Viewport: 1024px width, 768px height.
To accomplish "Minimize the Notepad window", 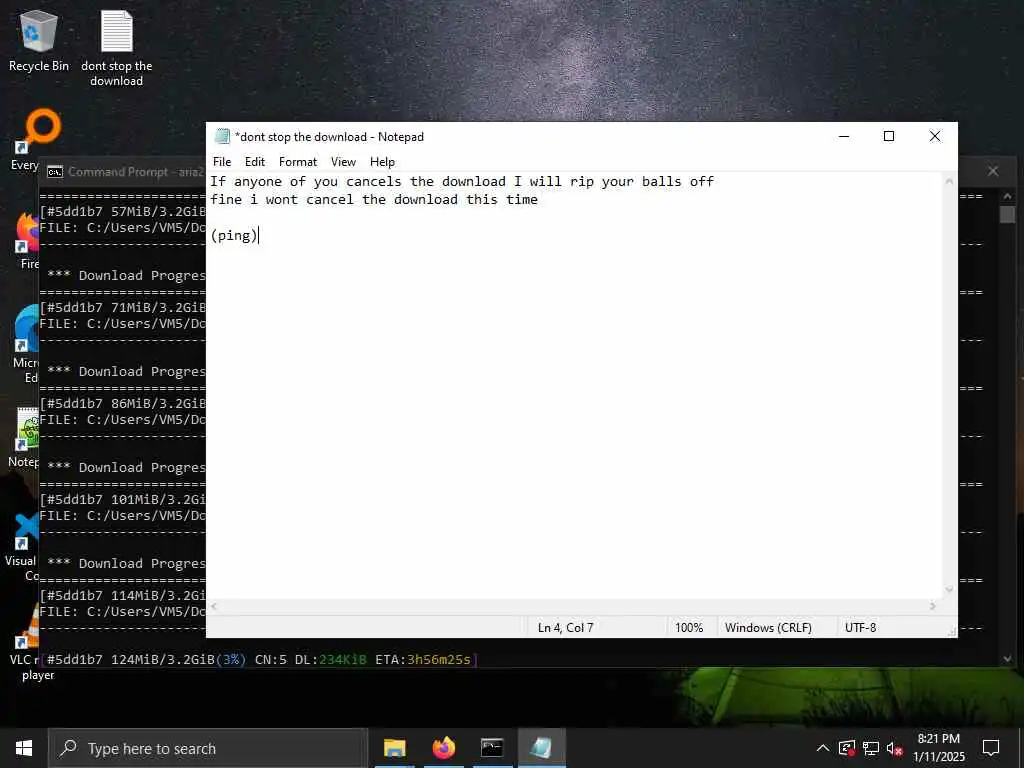I will pyautogui.click(x=844, y=136).
